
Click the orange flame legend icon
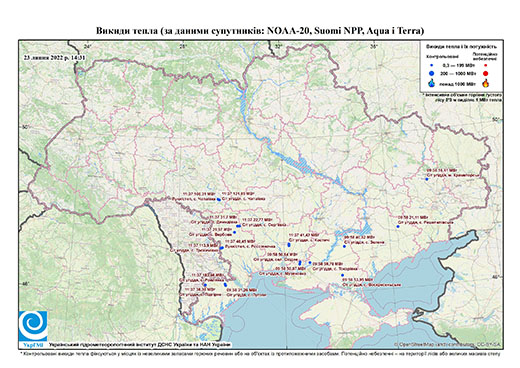coord(486,83)
